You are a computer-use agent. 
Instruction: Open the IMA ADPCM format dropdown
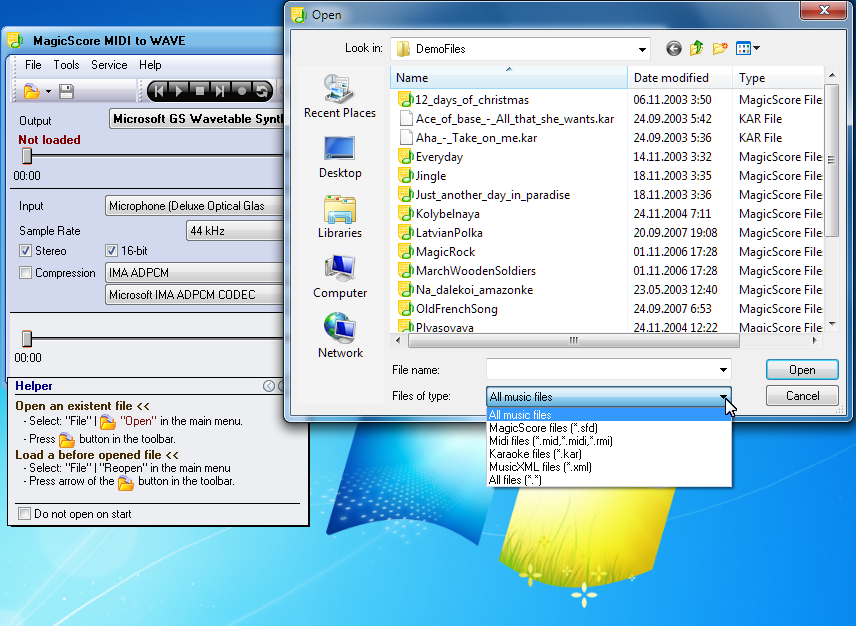point(194,272)
